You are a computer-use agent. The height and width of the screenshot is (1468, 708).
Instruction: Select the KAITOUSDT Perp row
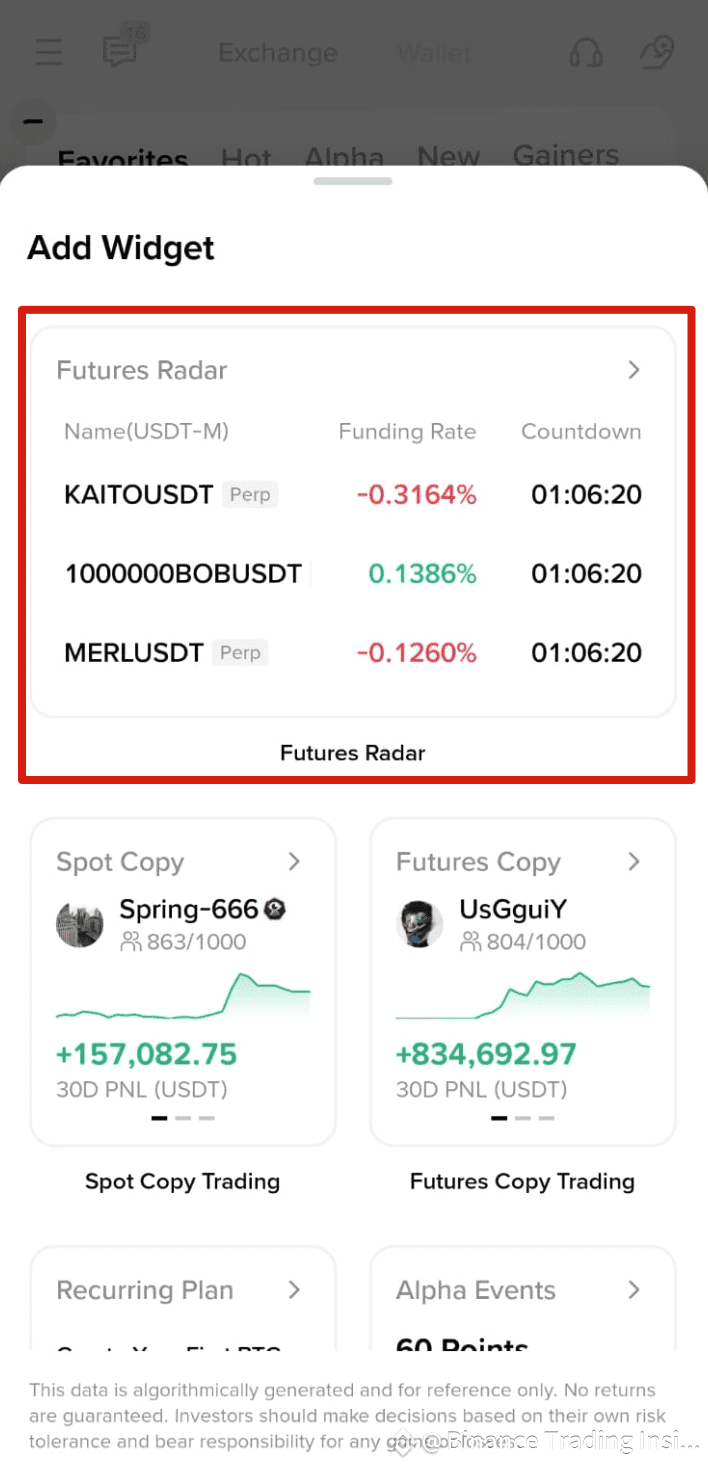pyautogui.click(x=352, y=494)
